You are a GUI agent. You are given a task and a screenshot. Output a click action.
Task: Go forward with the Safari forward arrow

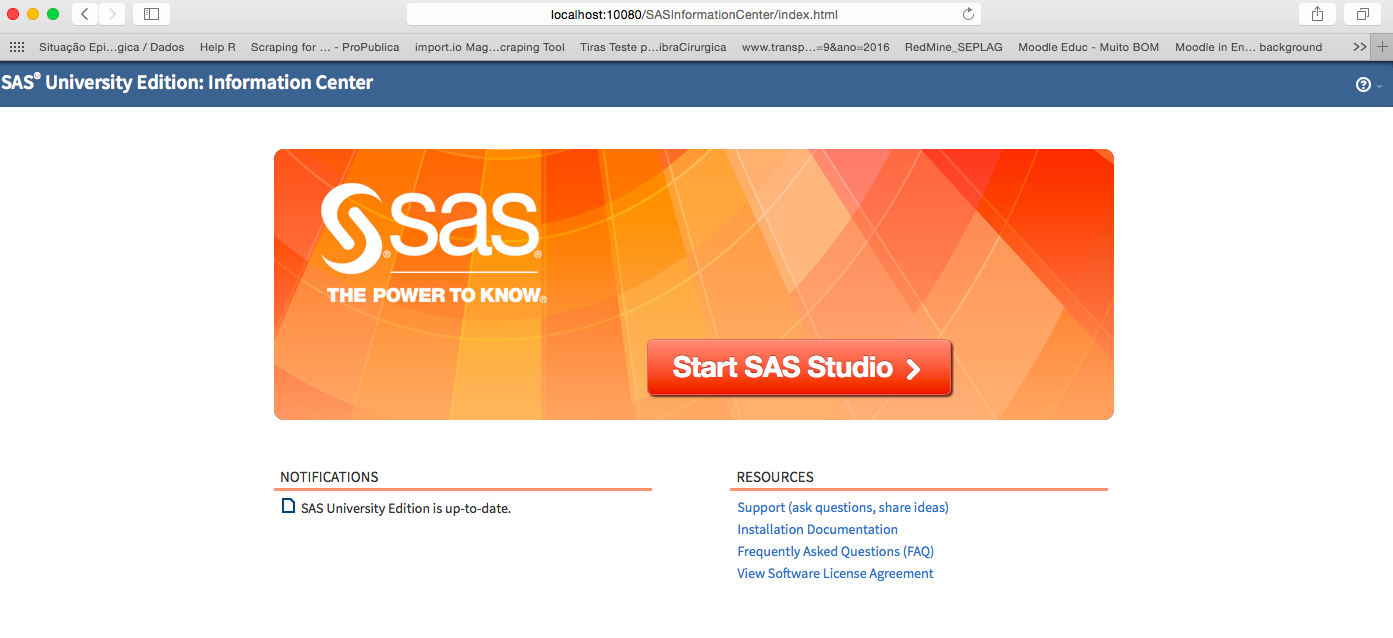click(x=112, y=14)
